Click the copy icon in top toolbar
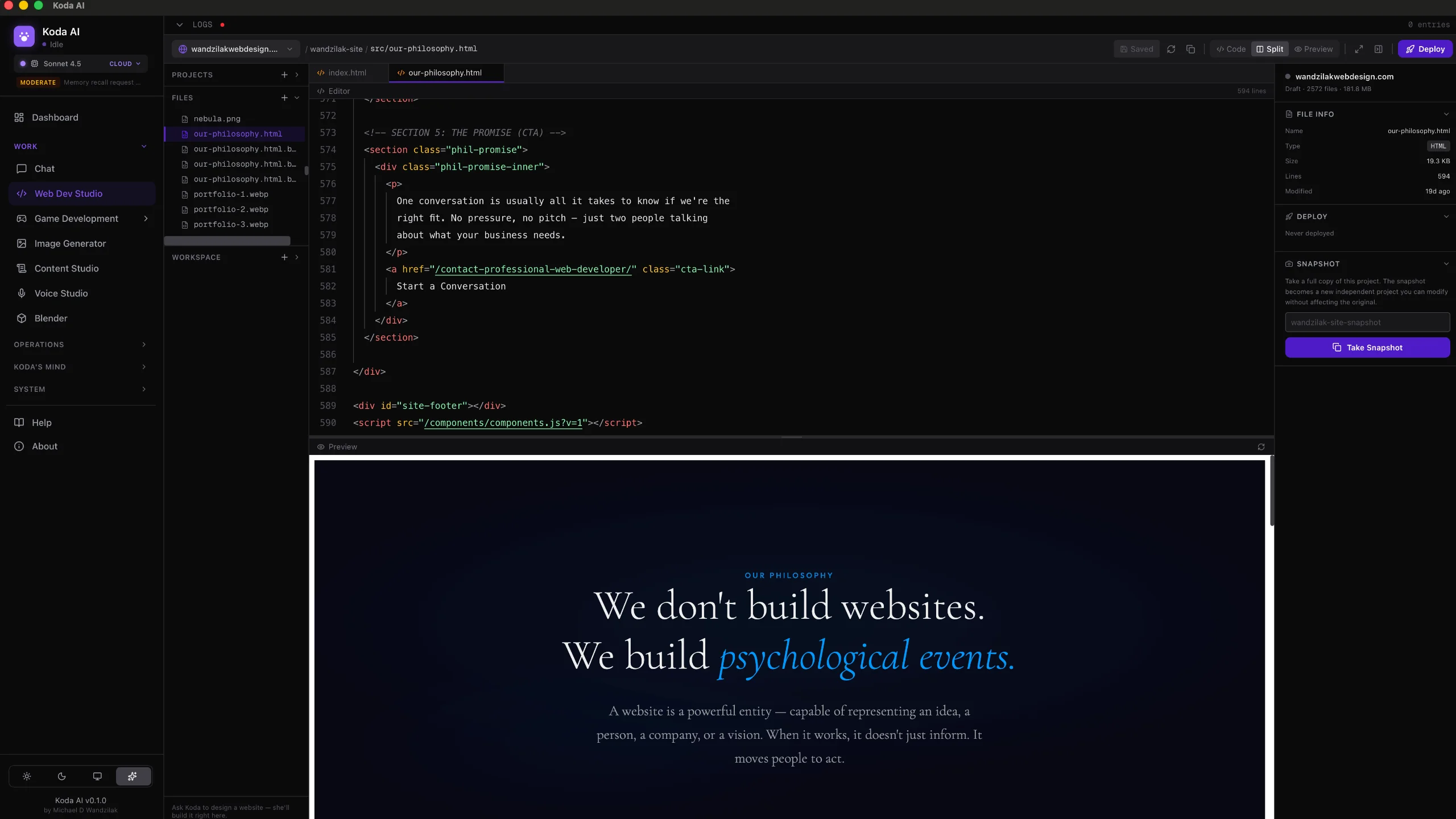Viewport: 1456px width, 819px height. click(x=1191, y=49)
